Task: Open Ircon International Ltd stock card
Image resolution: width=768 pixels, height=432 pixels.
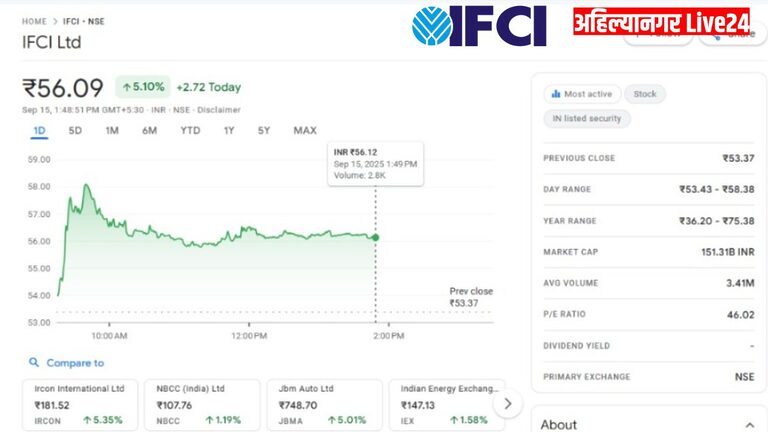Action: click(x=81, y=404)
